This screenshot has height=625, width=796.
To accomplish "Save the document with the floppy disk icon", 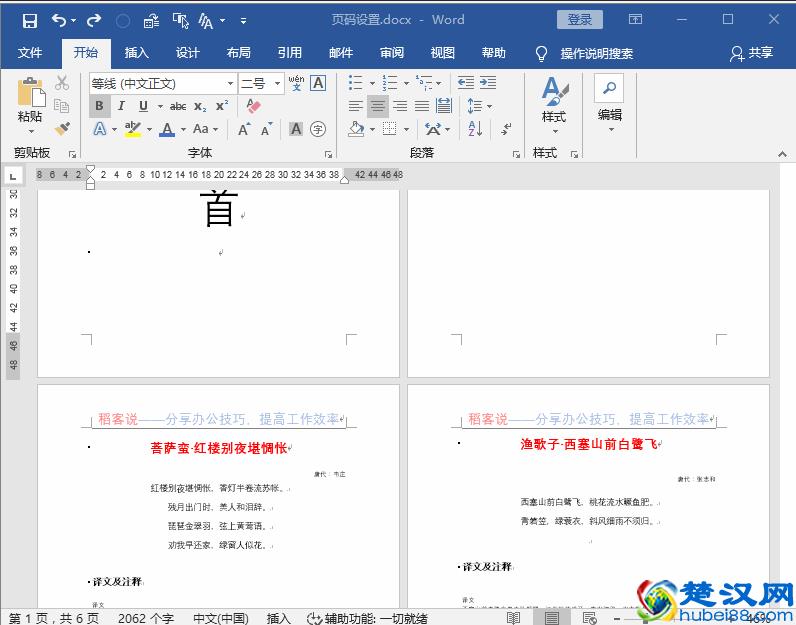I will pos(30,21).
